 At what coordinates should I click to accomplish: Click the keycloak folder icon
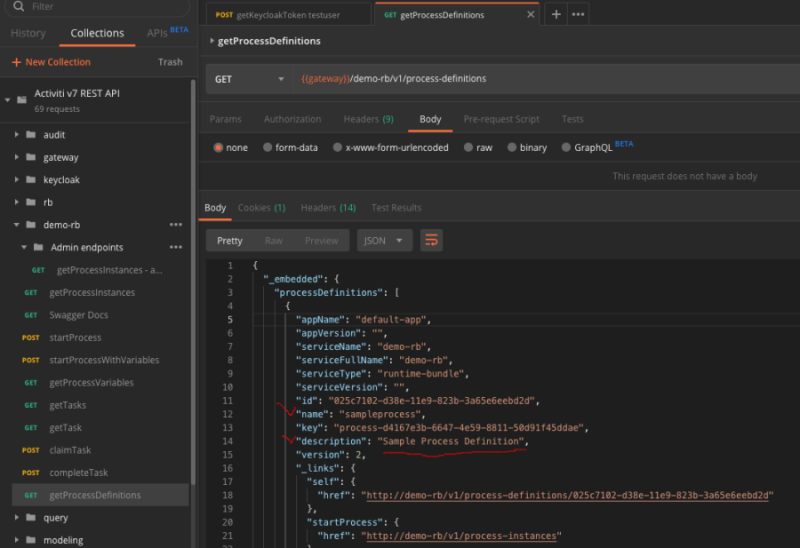click(31, 180)
